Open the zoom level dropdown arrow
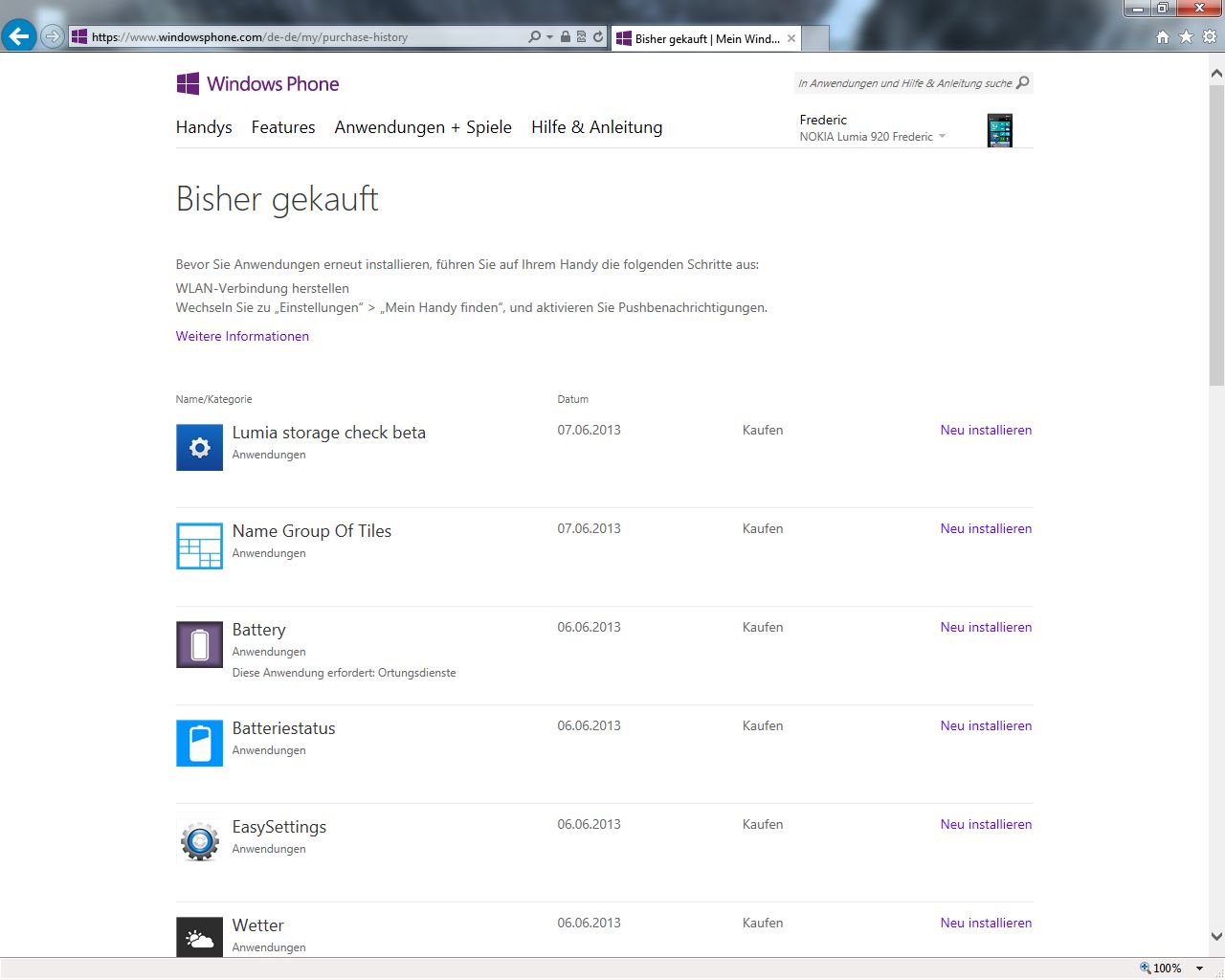The image size is (1225, 980). [1199, 969]
